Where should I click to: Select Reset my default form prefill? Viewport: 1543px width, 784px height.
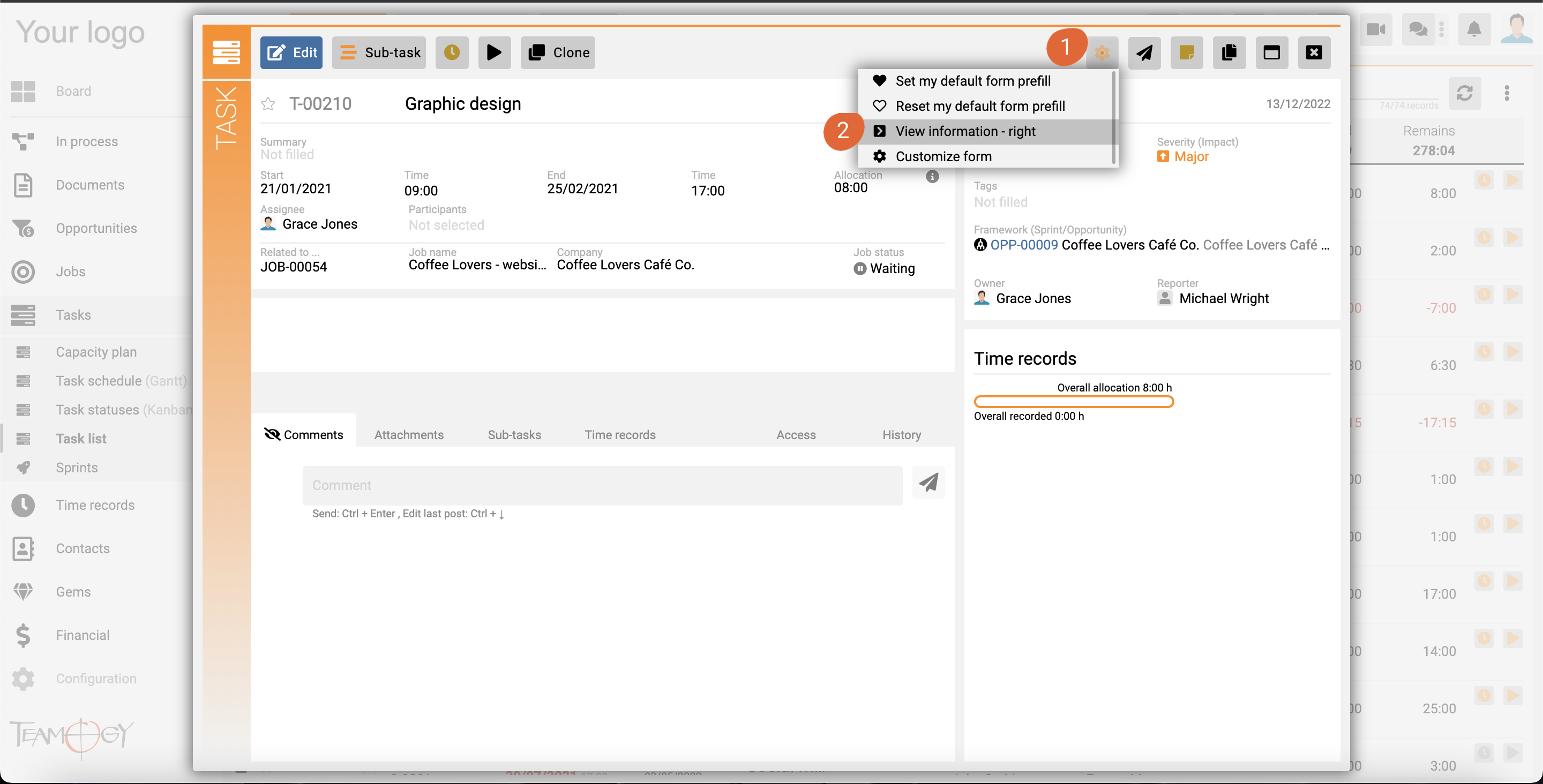pos(985,106)
